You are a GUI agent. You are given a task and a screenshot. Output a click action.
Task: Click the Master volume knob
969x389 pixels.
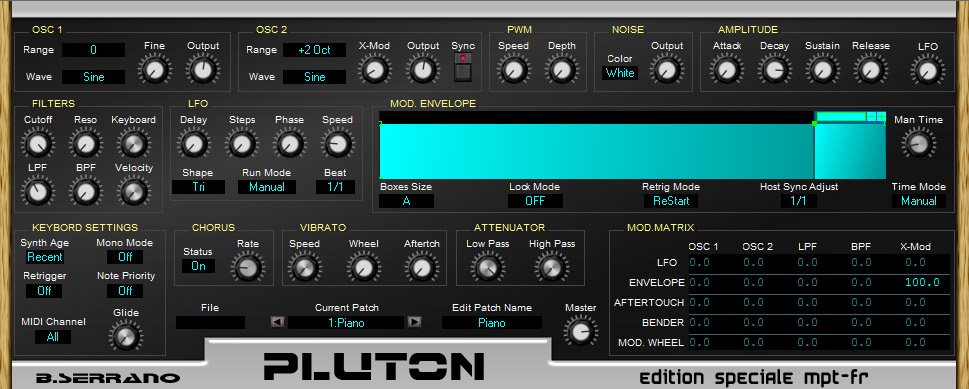(x=580, y=331)
